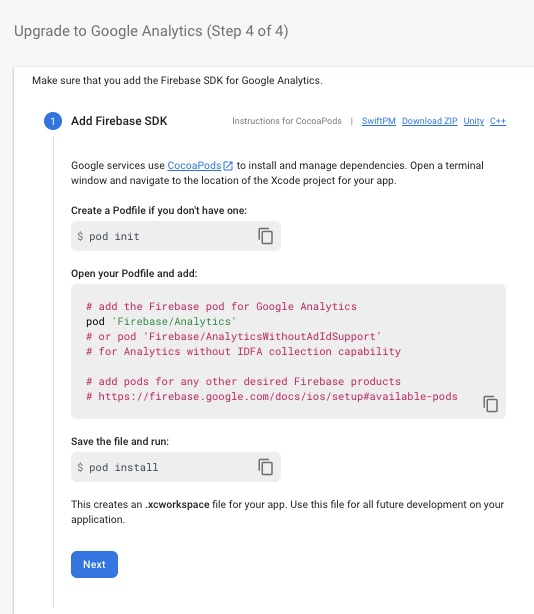The width and height of the screenshot is (534, 614).
Task: Click the Instructions for CocoaPods label
Action: [x=287, y=121]
